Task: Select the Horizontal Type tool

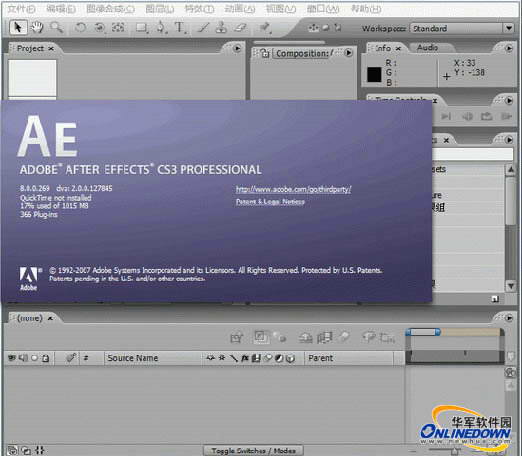Action: pyautogui.click(x=180, y=27)
